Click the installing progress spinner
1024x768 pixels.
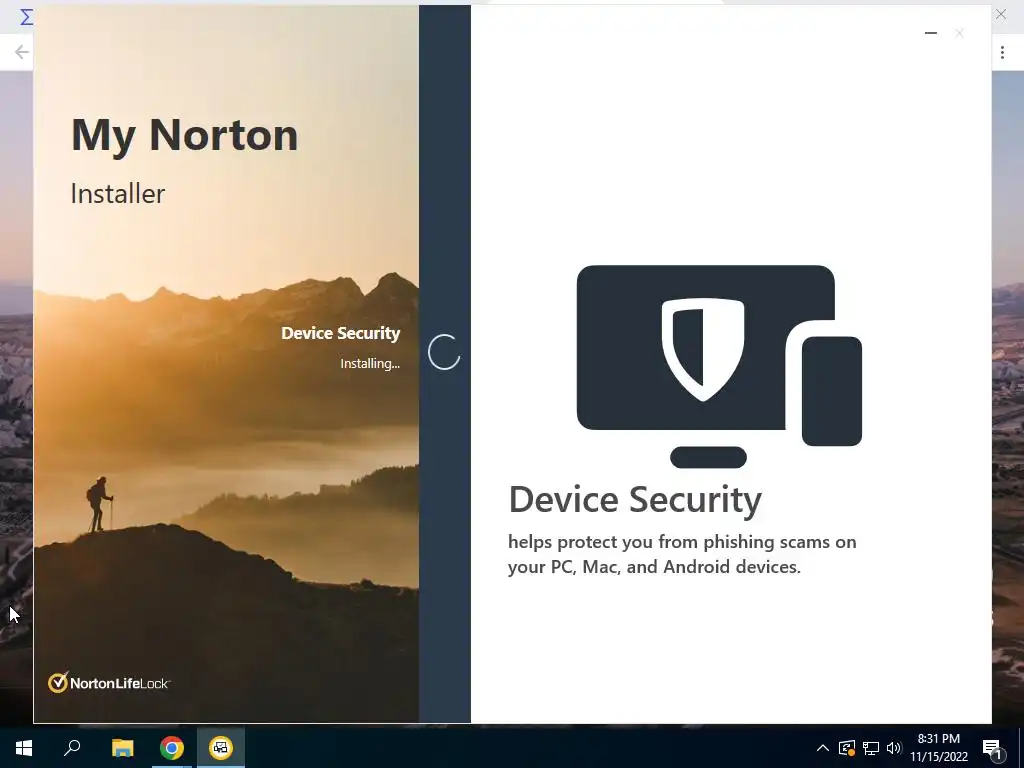pyautogui.click(x=444, y=352)
